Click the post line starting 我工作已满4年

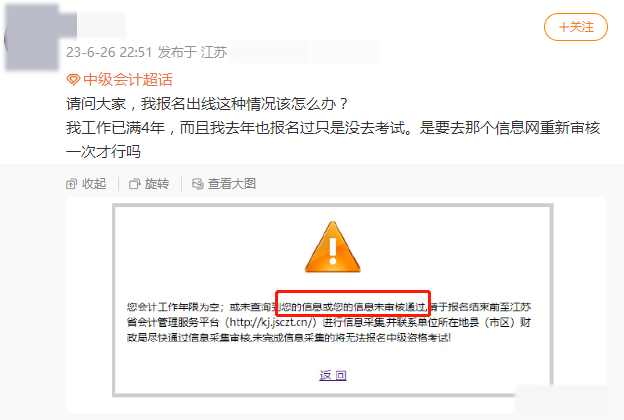333,139
